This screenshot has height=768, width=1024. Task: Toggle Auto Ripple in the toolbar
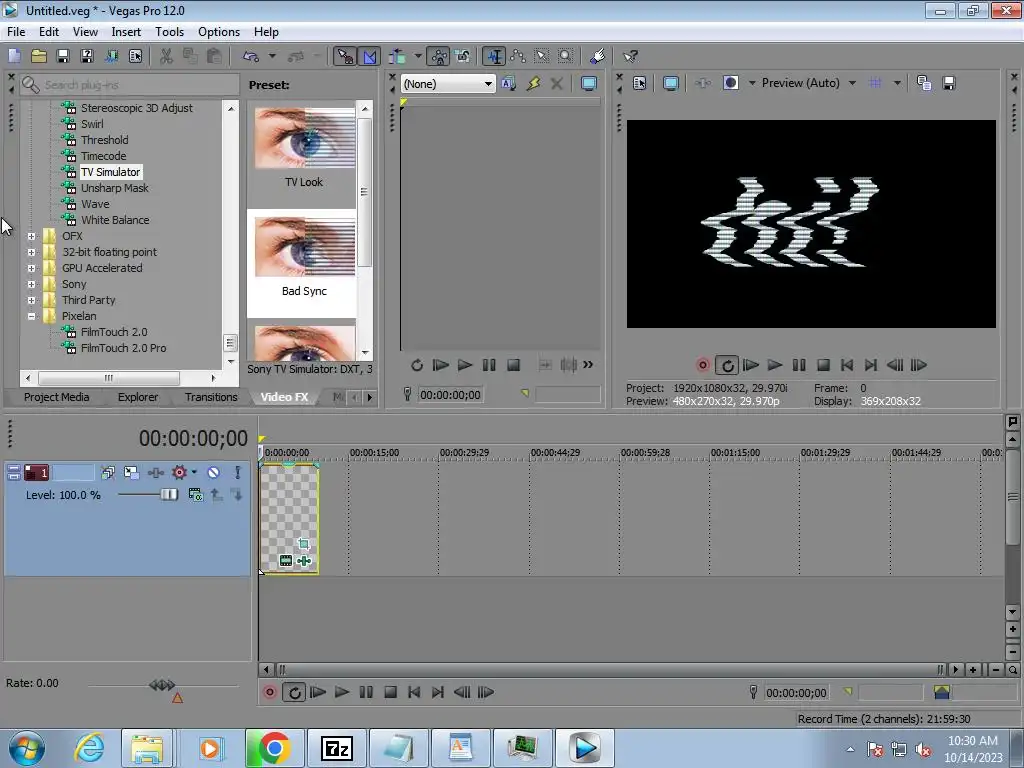tap(398, 56)
